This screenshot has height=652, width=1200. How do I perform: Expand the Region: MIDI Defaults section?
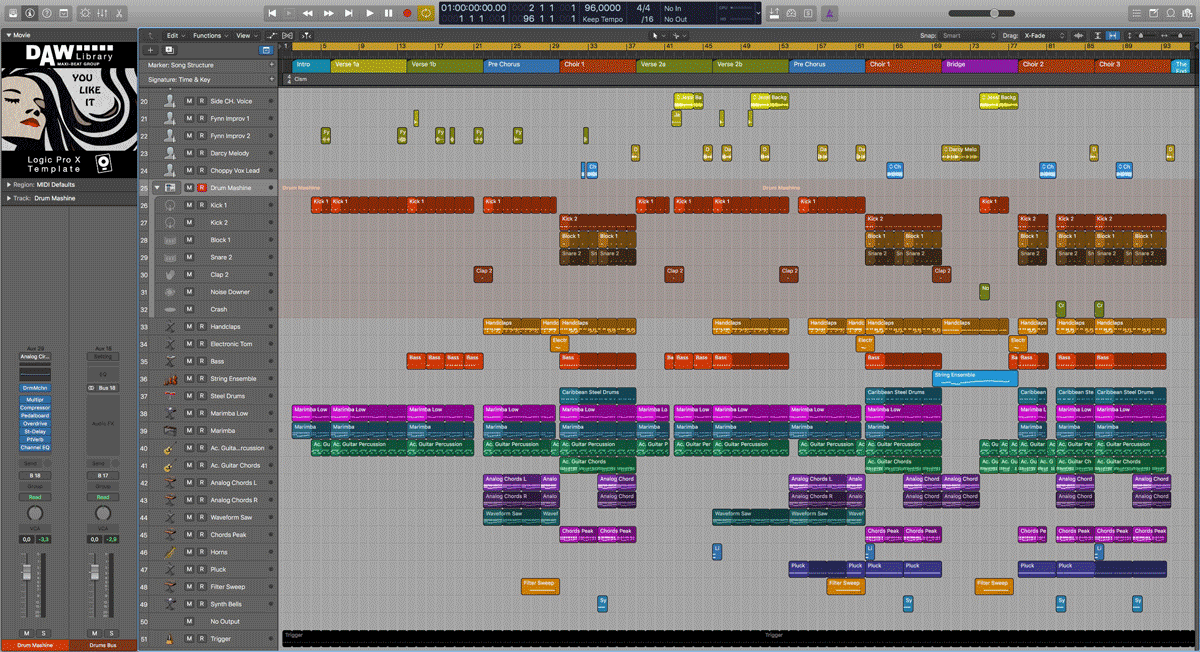tap(8, 185)
